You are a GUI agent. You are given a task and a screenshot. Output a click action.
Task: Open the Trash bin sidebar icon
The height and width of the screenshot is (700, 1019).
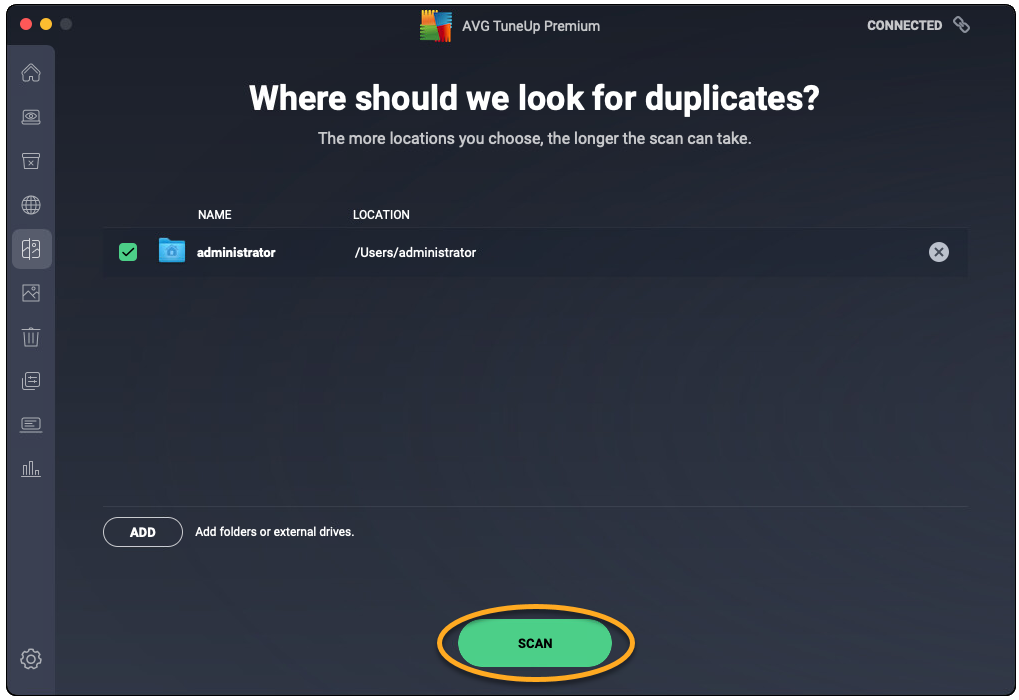coord(31,337)
